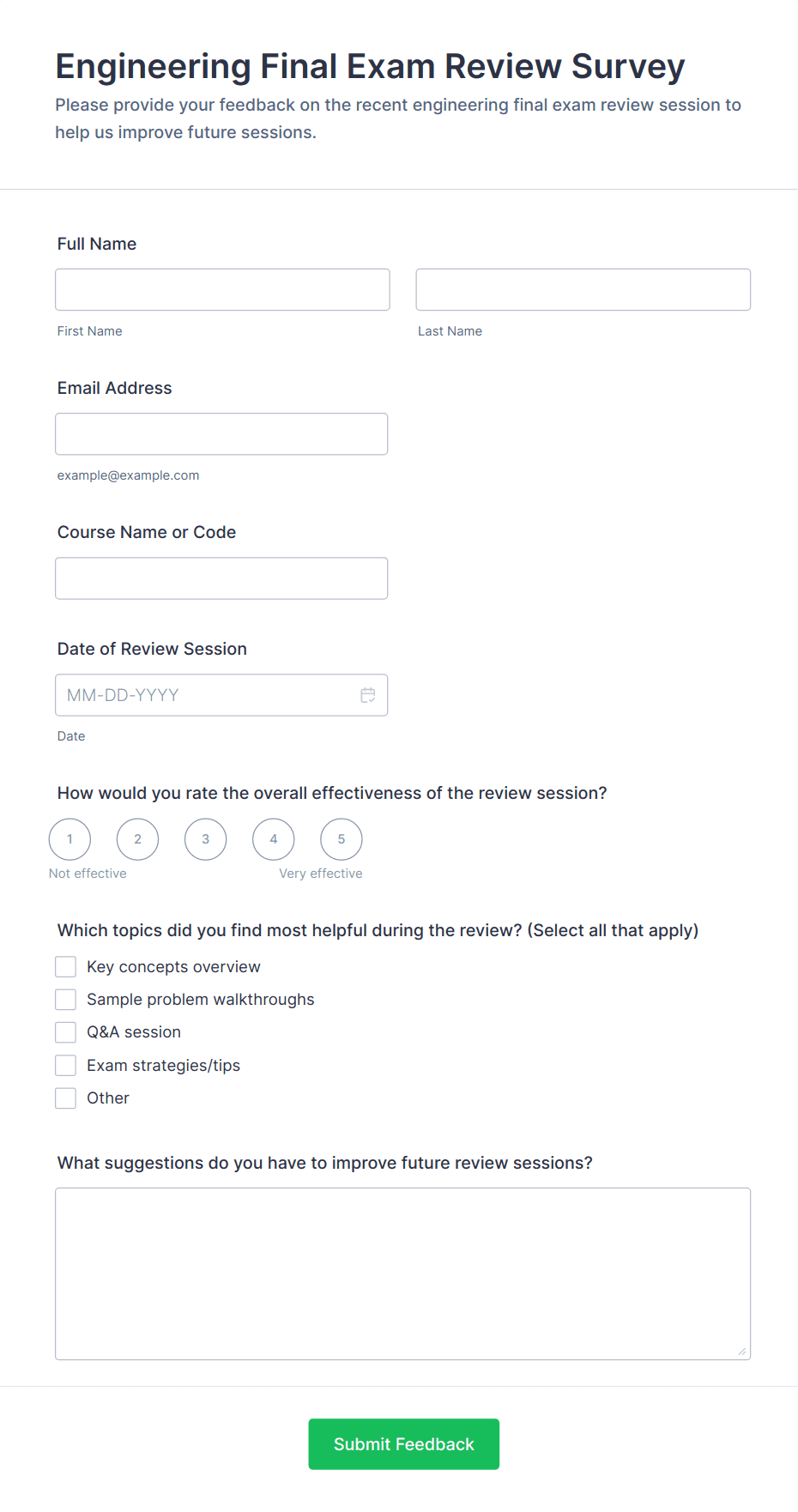Click the Sample problem walkthroughs label
The height and width of the screenshot is (1512, 798).
(200, 1000)
